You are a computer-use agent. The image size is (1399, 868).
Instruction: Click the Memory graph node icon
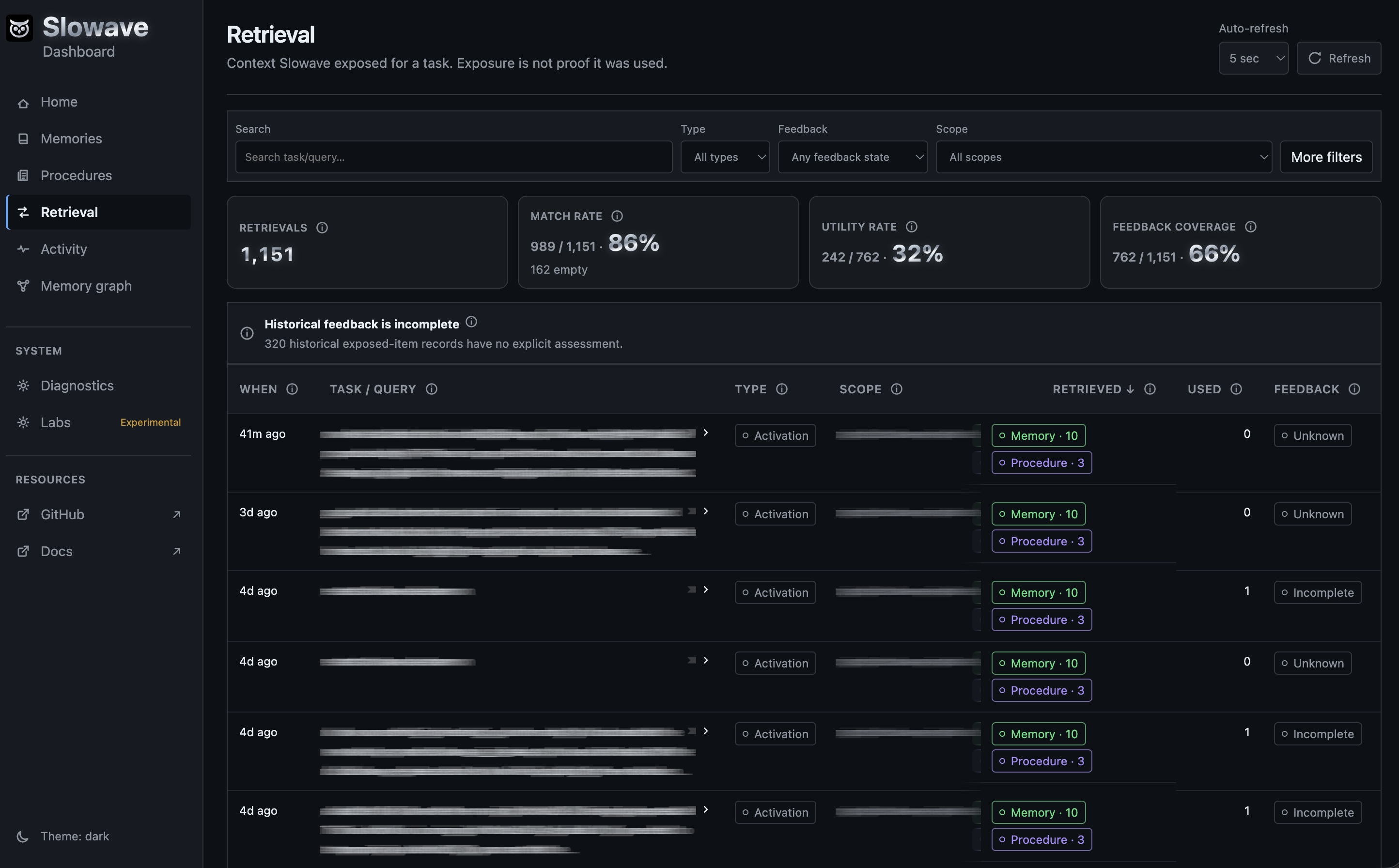23,286
